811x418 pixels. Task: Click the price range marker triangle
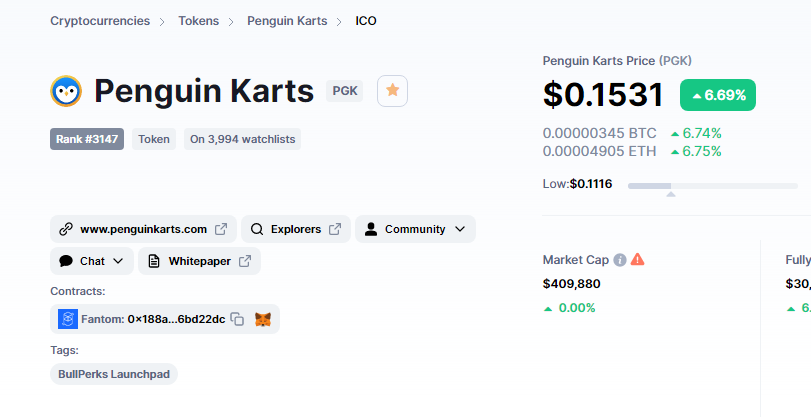point(671,194)
